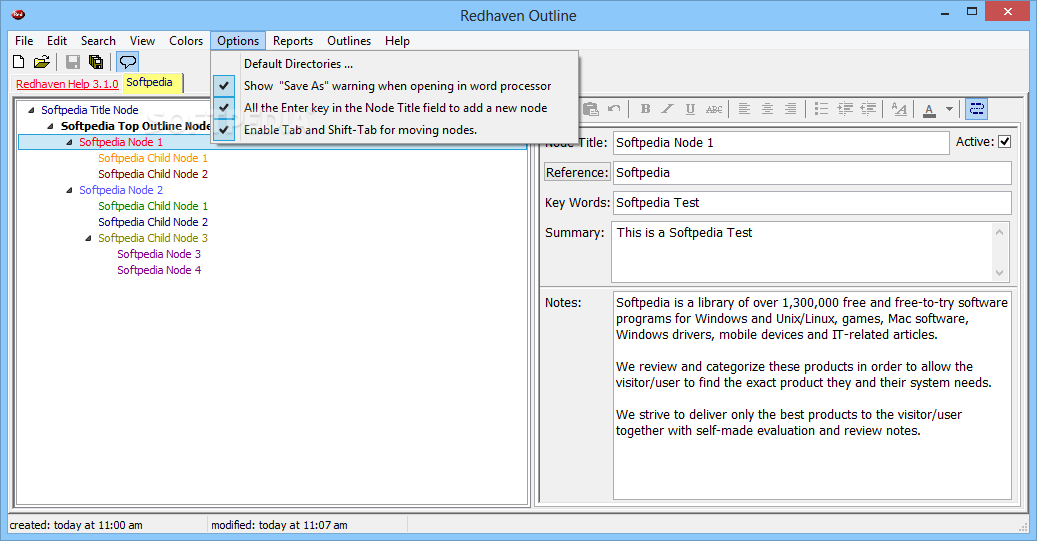The image size is (1037, 541).
Task: Uncheck the Active checkbox
Action: (1004, 142)
